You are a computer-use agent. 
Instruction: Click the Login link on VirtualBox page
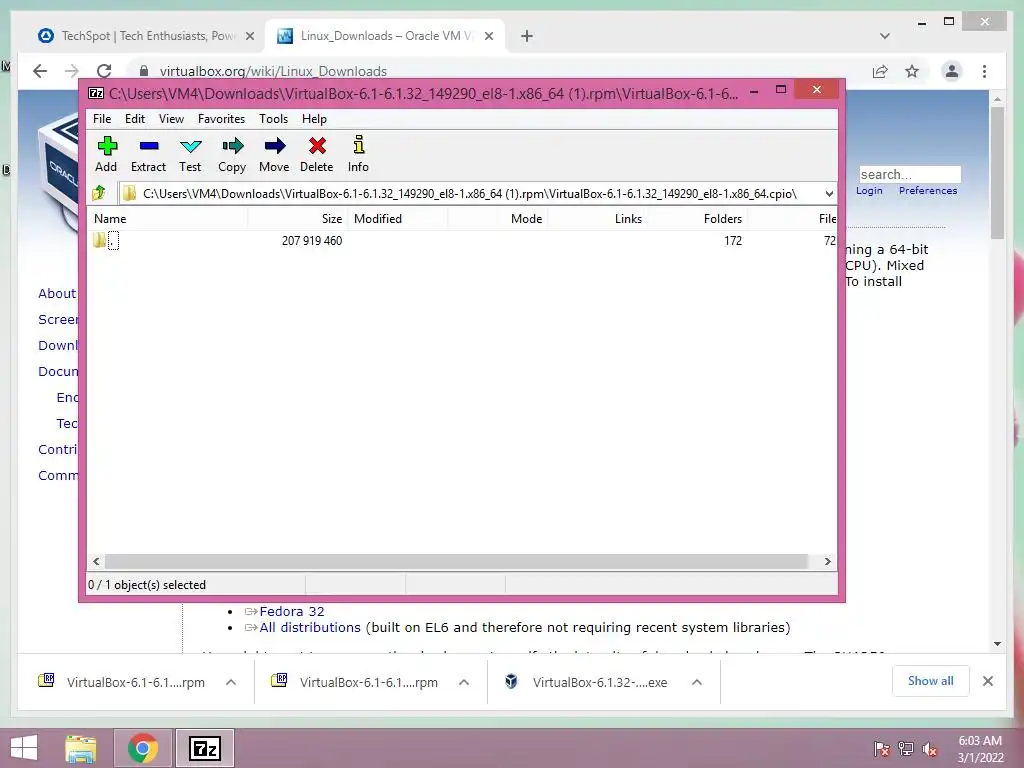869,191
